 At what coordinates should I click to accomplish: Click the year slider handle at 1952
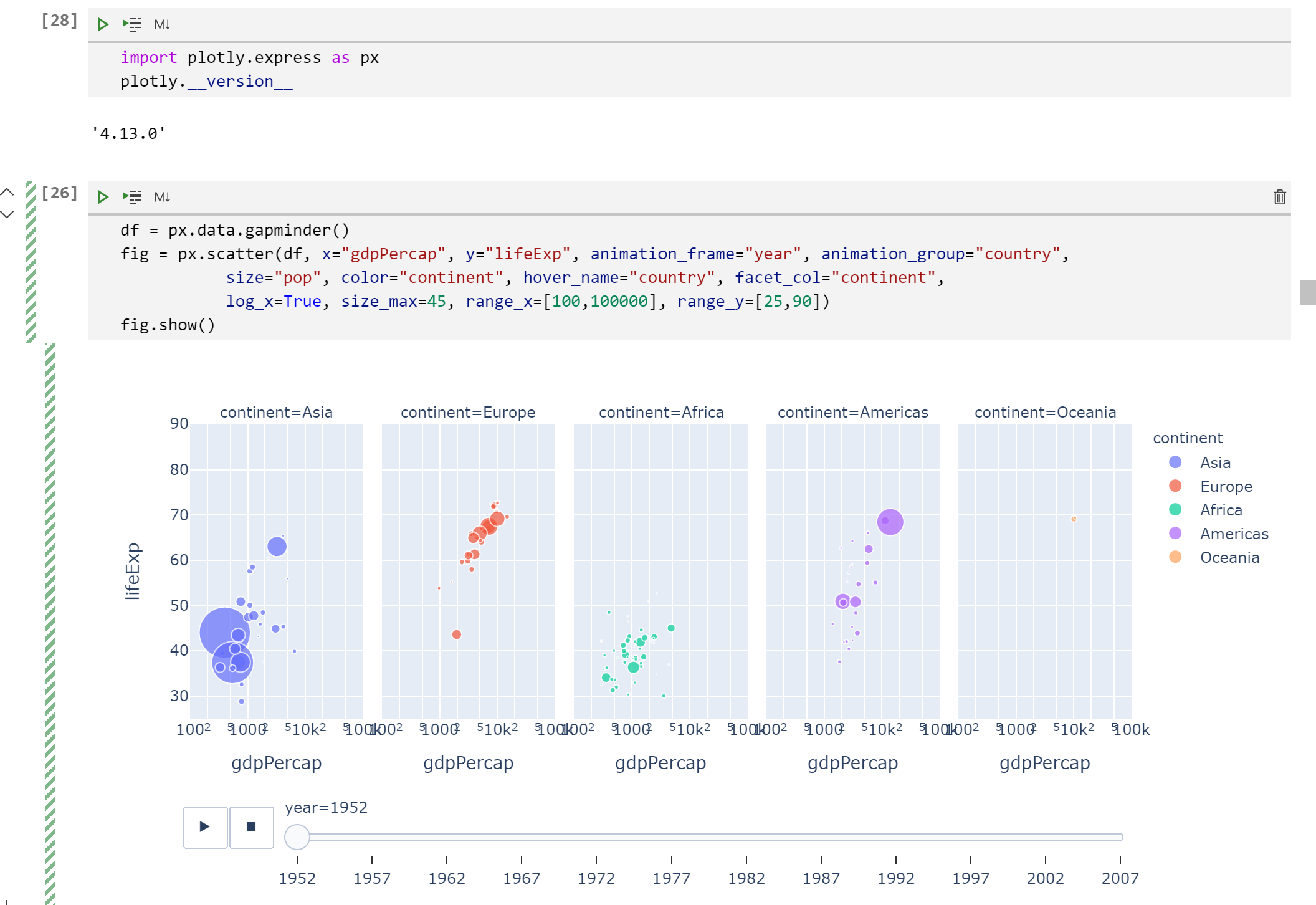[x=297, y=838]
